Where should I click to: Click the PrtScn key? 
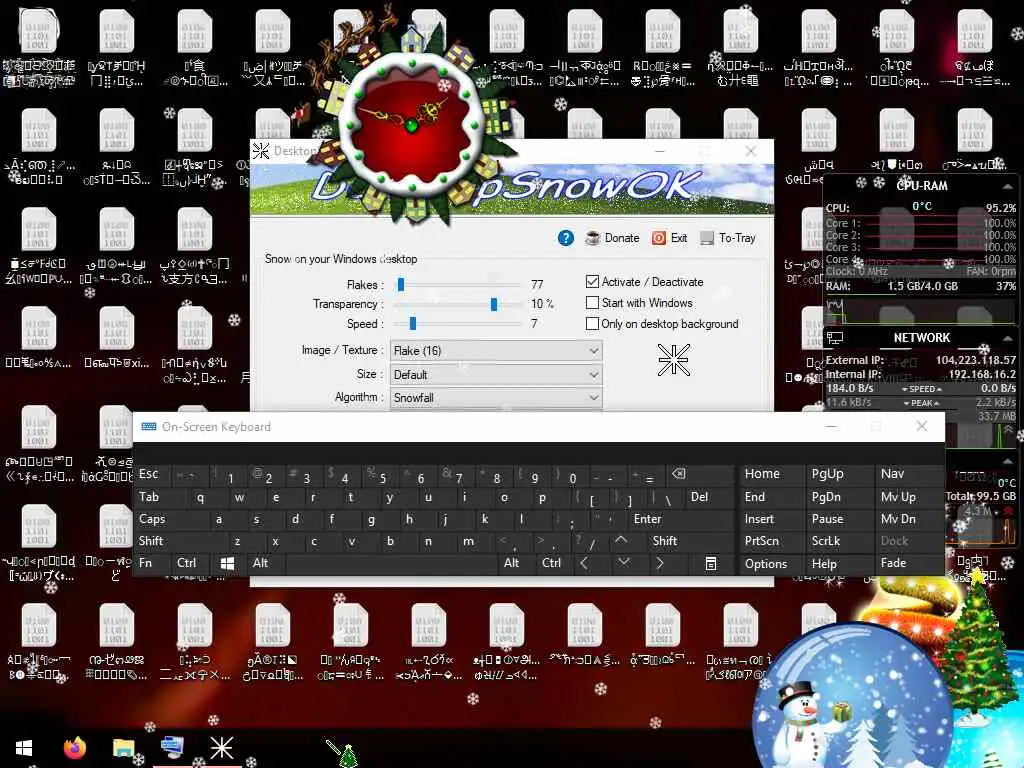(770, 541)
